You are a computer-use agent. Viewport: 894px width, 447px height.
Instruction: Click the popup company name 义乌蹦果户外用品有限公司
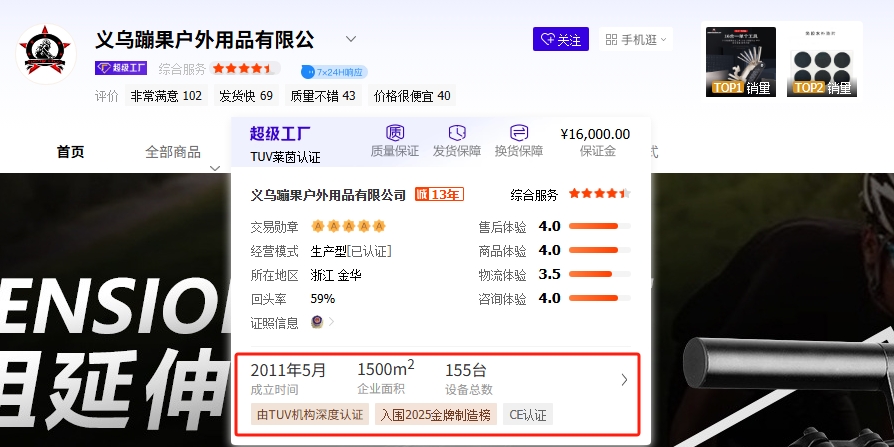328,195
